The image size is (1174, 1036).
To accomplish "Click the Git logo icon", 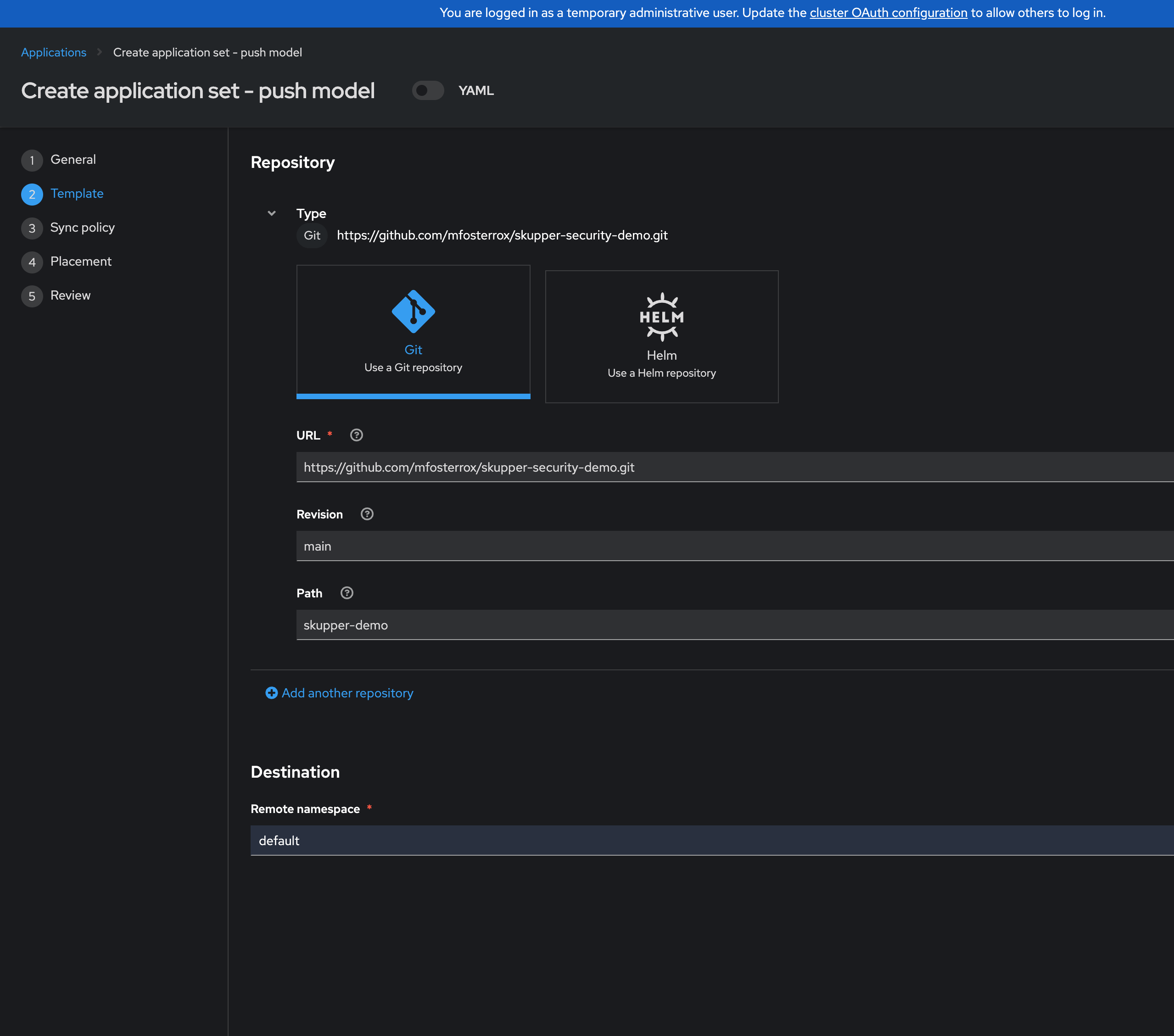I will [x=413, y=311].
